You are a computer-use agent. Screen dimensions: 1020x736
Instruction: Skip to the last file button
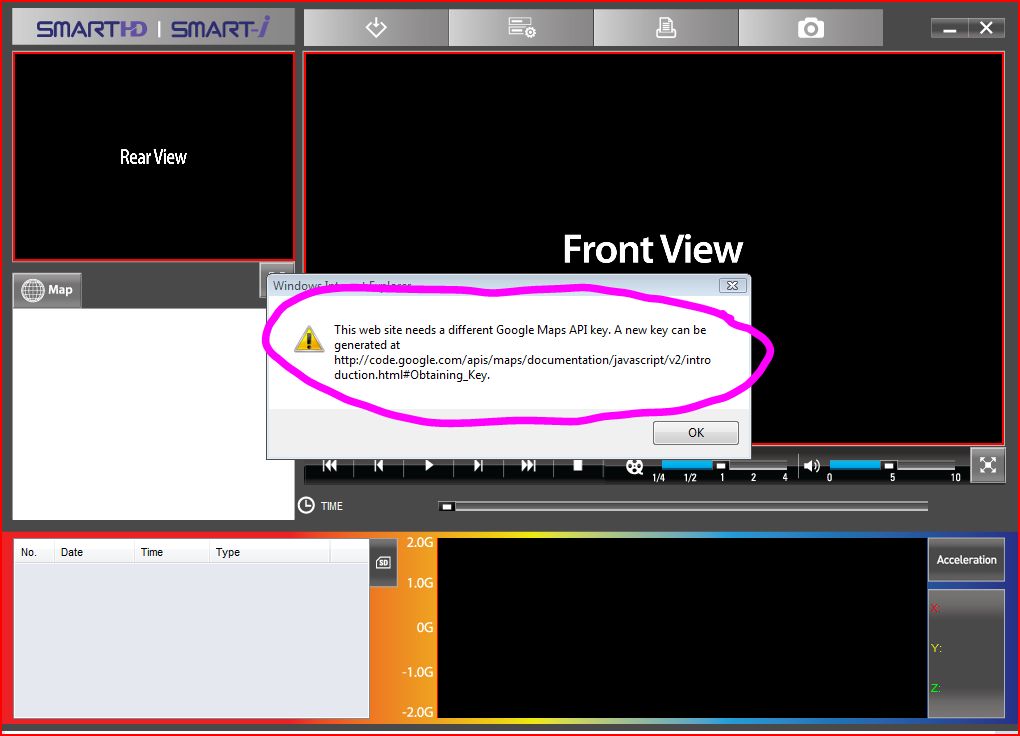(x=528, y=466)
